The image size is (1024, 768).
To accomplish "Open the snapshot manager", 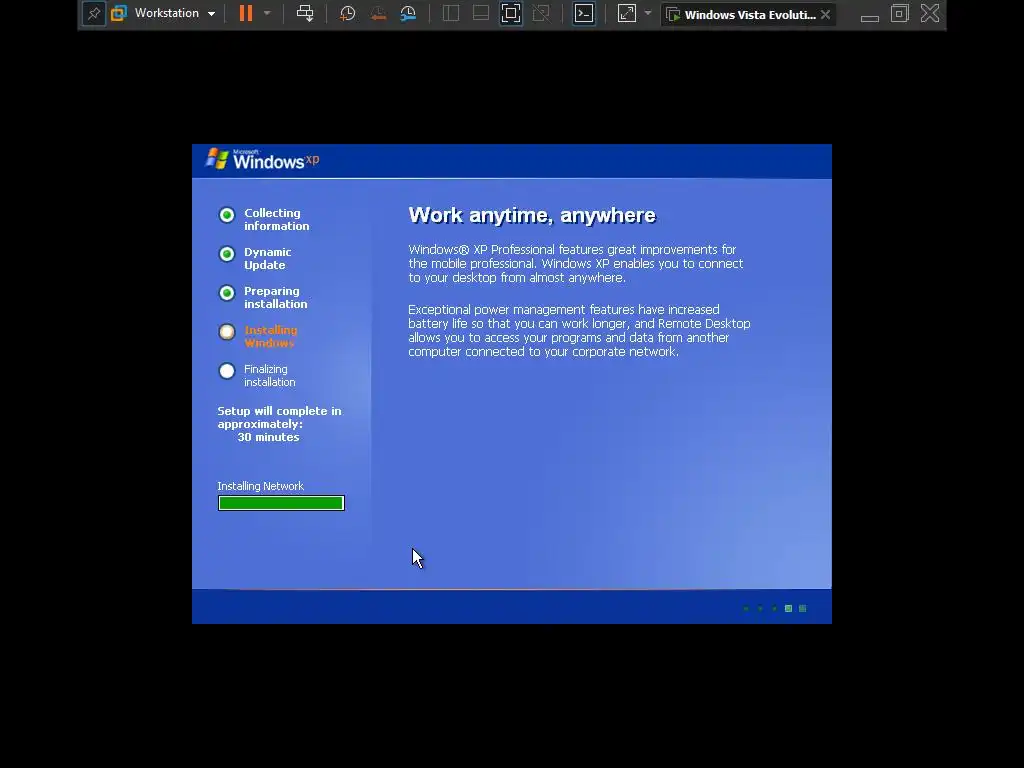I will click(x=408, y=13).
